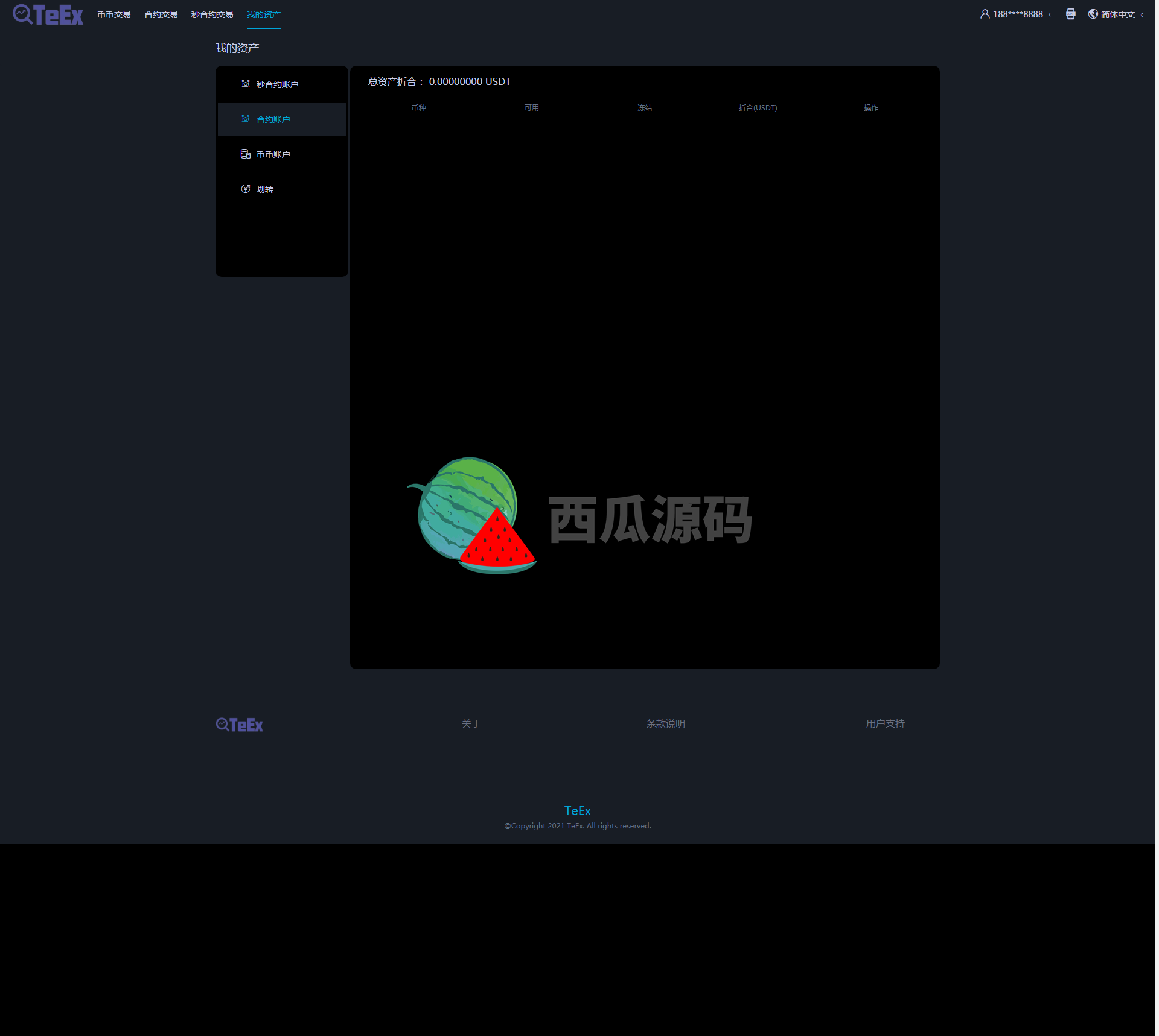Expand the 188****8888 account dropdown arrow
This screenshot has height=1036, width=1159.
click(x=1050, y=14)
